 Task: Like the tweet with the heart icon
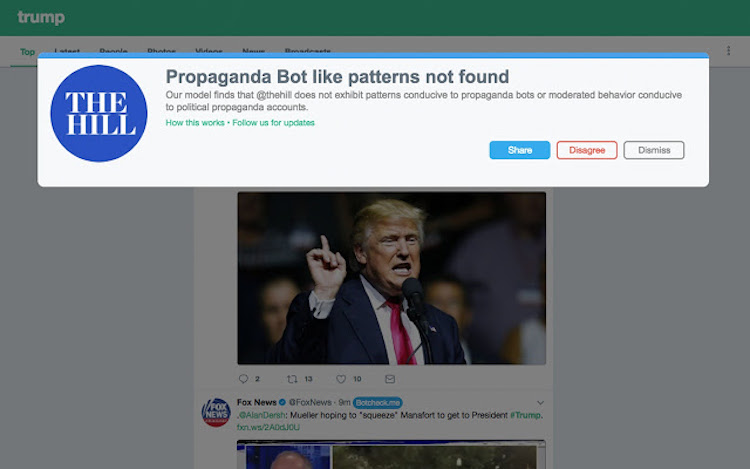point(341,379)
